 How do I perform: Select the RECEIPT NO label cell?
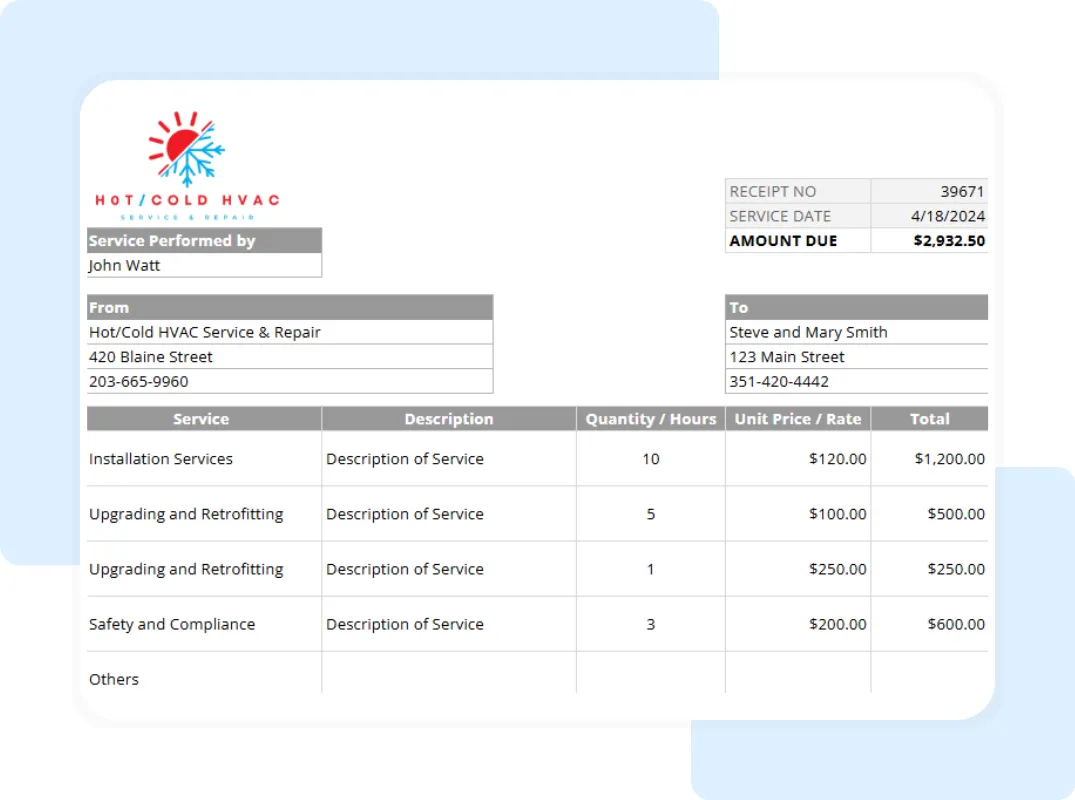pos(772,191)
